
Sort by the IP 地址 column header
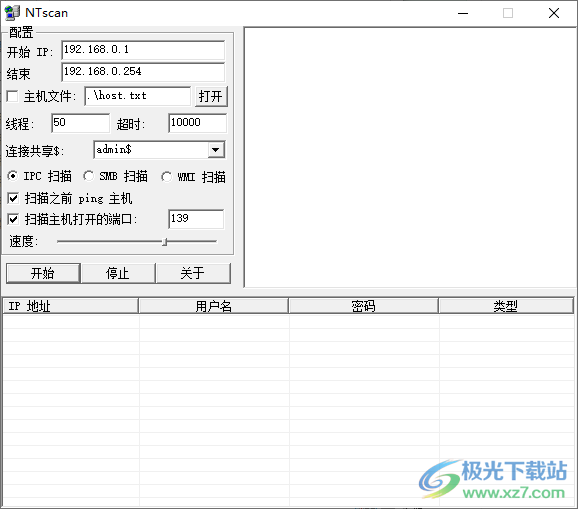70,306
